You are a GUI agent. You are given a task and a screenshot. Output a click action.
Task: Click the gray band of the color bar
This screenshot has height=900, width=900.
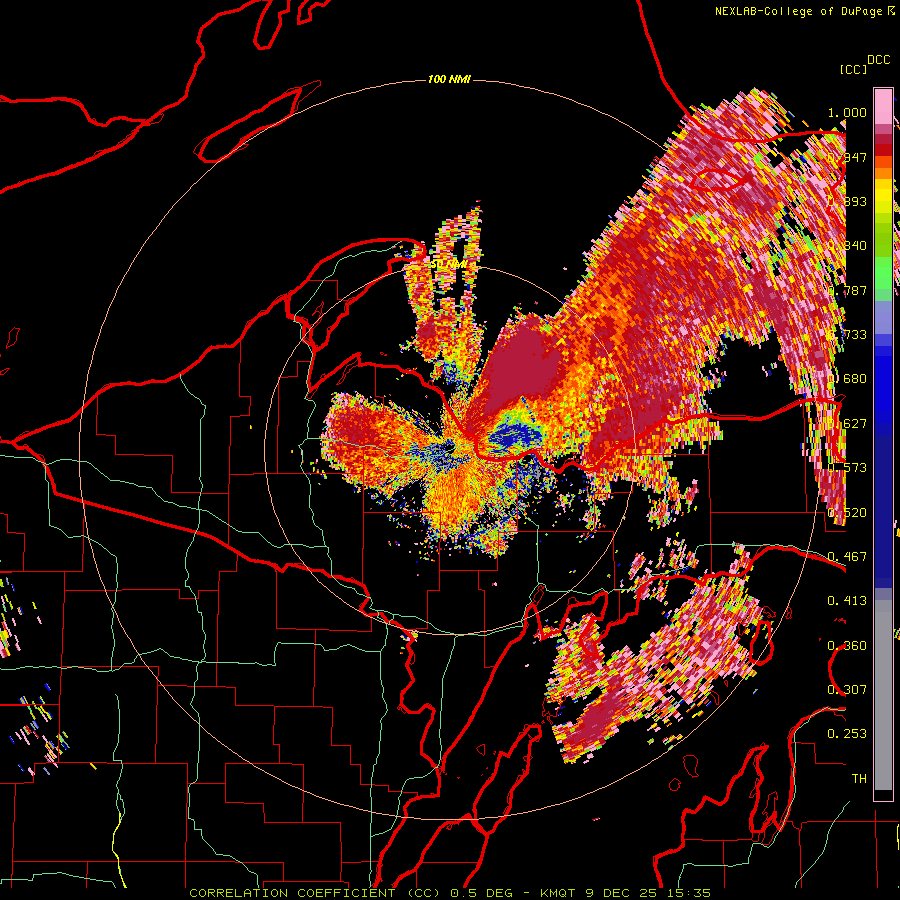883,695
